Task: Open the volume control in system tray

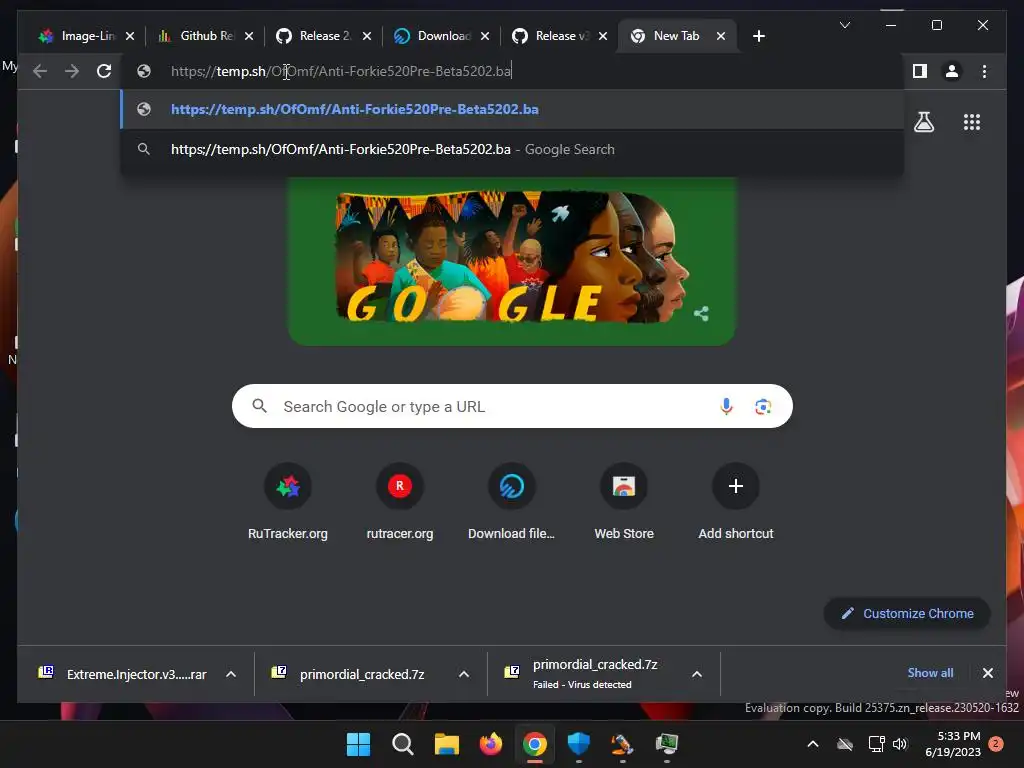Action: tap(900, 744)
